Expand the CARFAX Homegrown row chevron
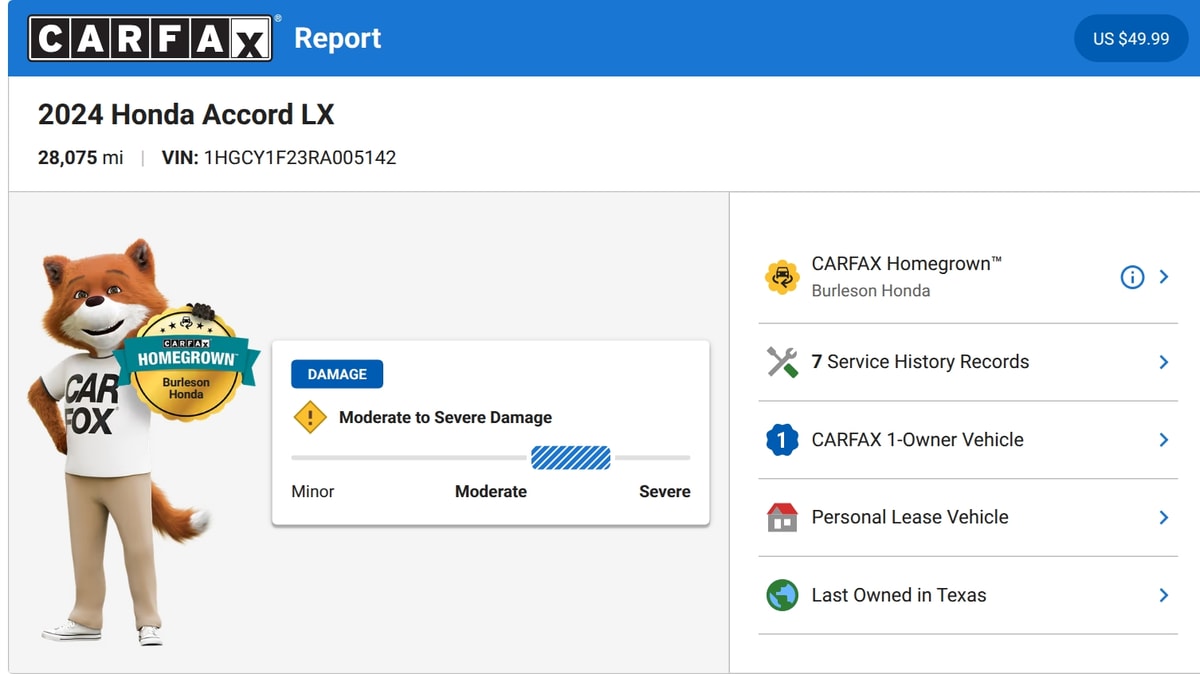1200x674 pixels. tap(1164, 277)
